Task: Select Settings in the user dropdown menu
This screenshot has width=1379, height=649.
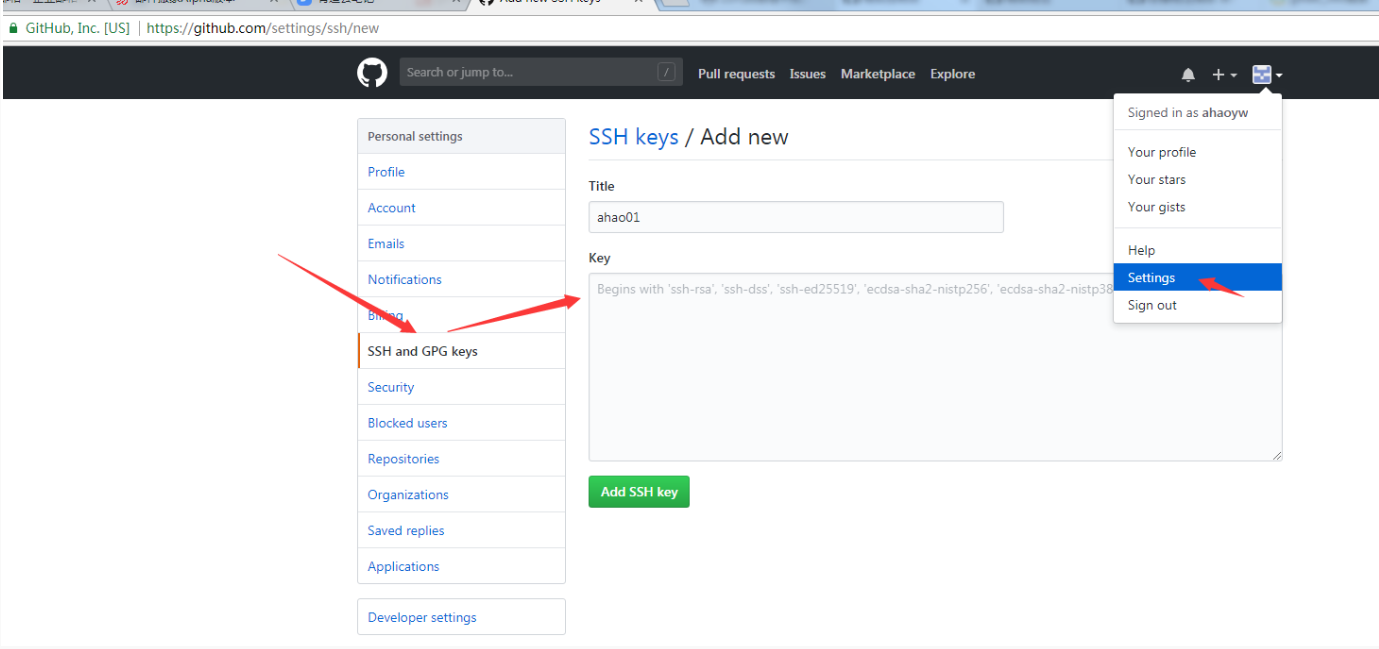Action: (1151, 278)
